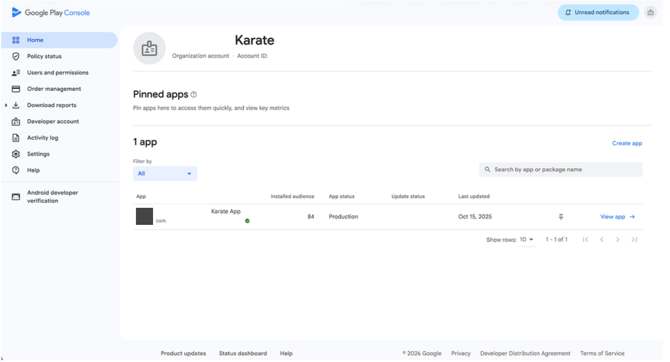This screenshot has height=362, width=670.
Task: Click the Pinned apps help info icon
Action: (194, 94)
